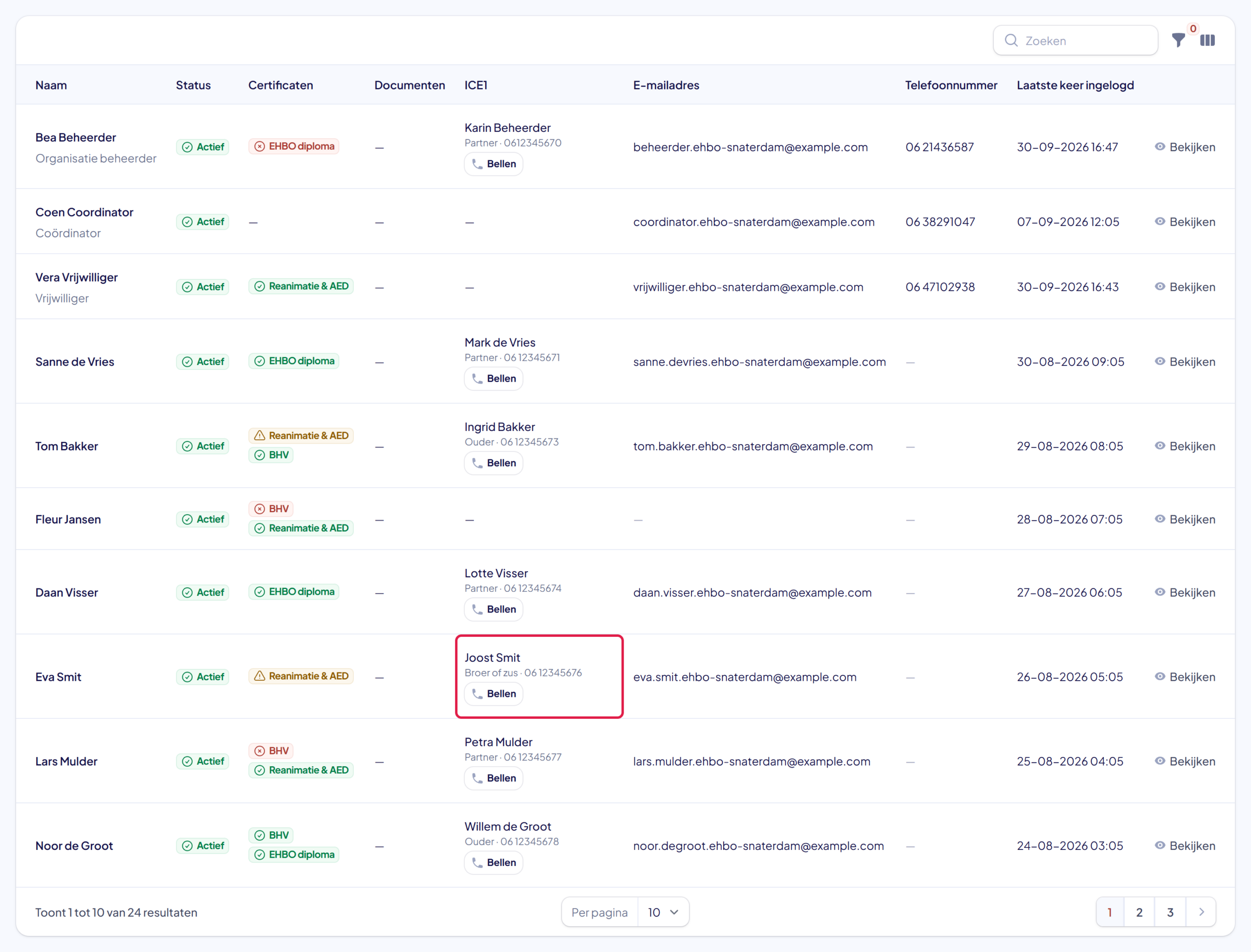The width and height of the screenshot is (1251, 952).
Task: View Tom Bakker via Bekijken
Action: [x=1185, y=447]
